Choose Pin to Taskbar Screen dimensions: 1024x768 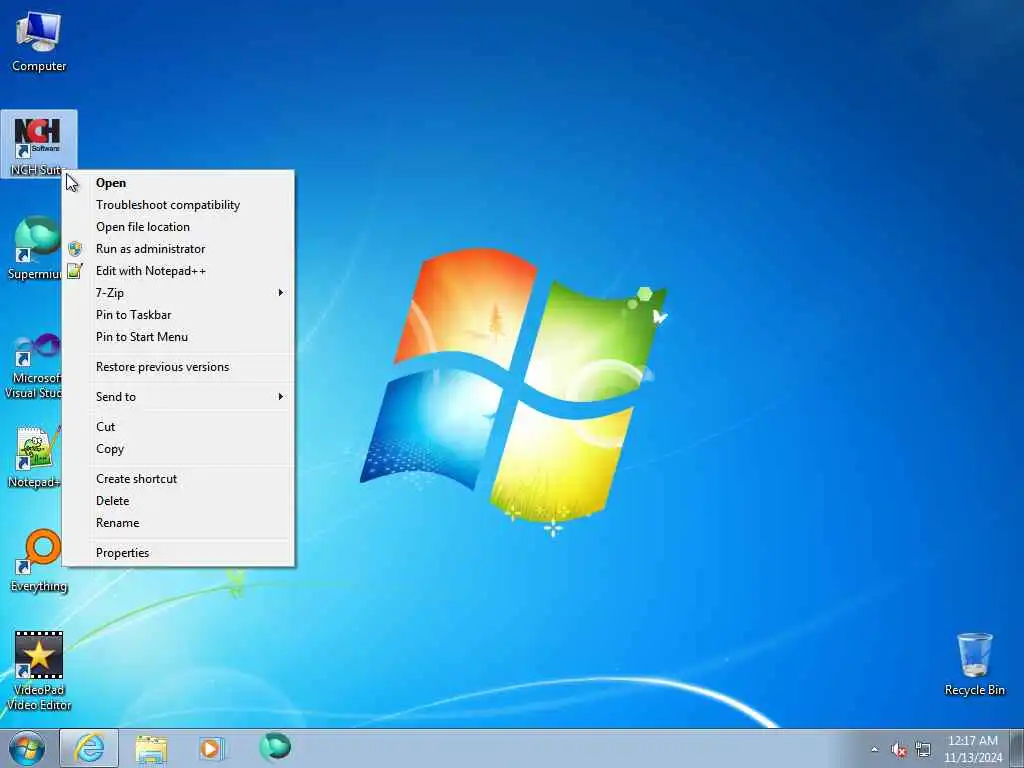point(178,315)
